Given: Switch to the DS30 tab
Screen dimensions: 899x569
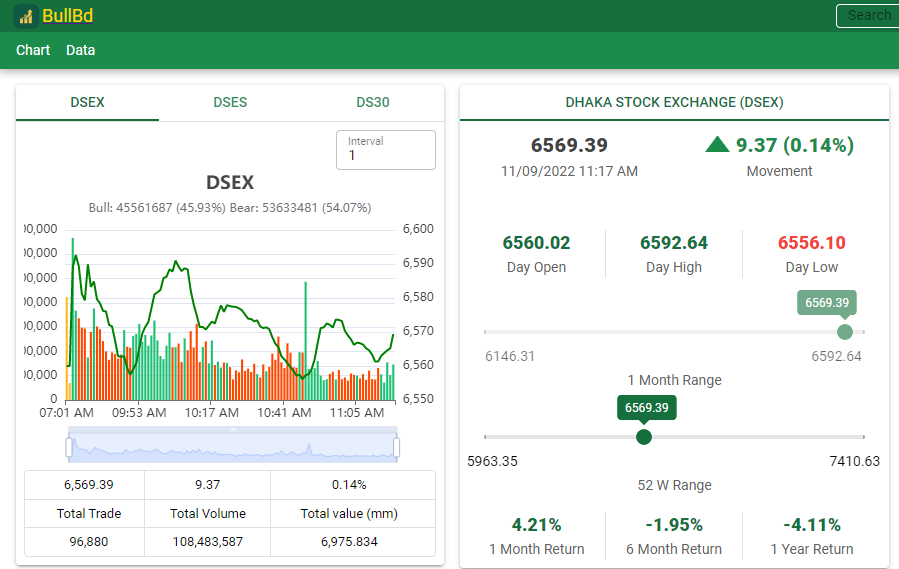Looking at the screenshot, I should tap(373, 102).
